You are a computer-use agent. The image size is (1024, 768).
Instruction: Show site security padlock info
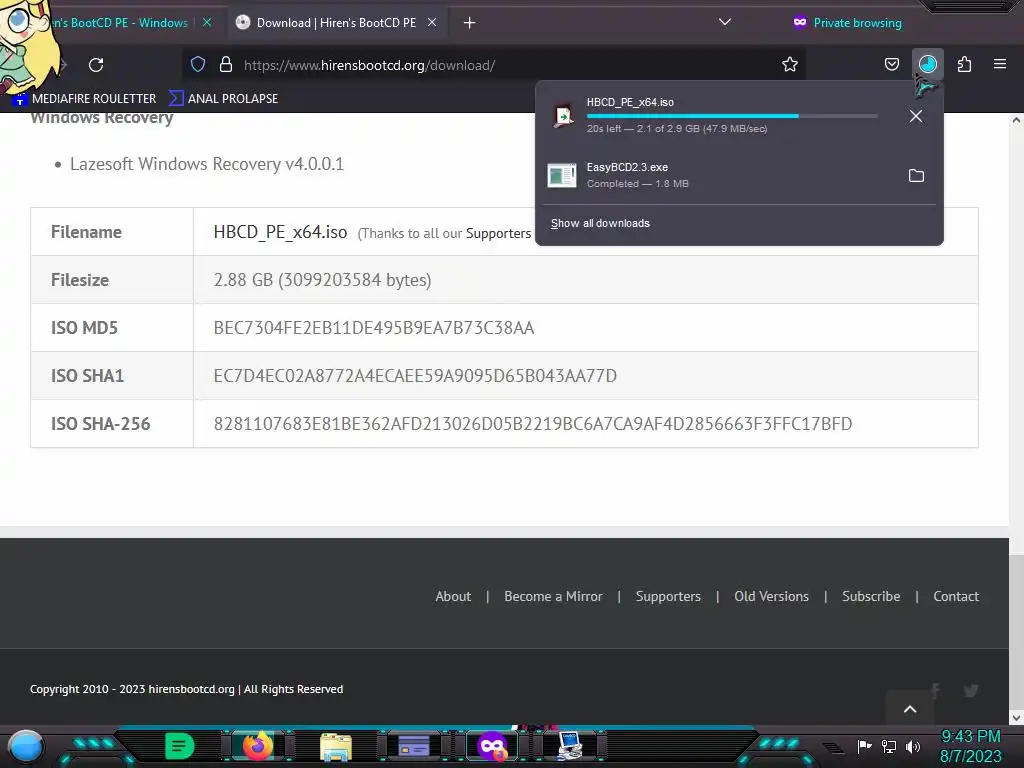pyautogui.click(x=226, y=64)
